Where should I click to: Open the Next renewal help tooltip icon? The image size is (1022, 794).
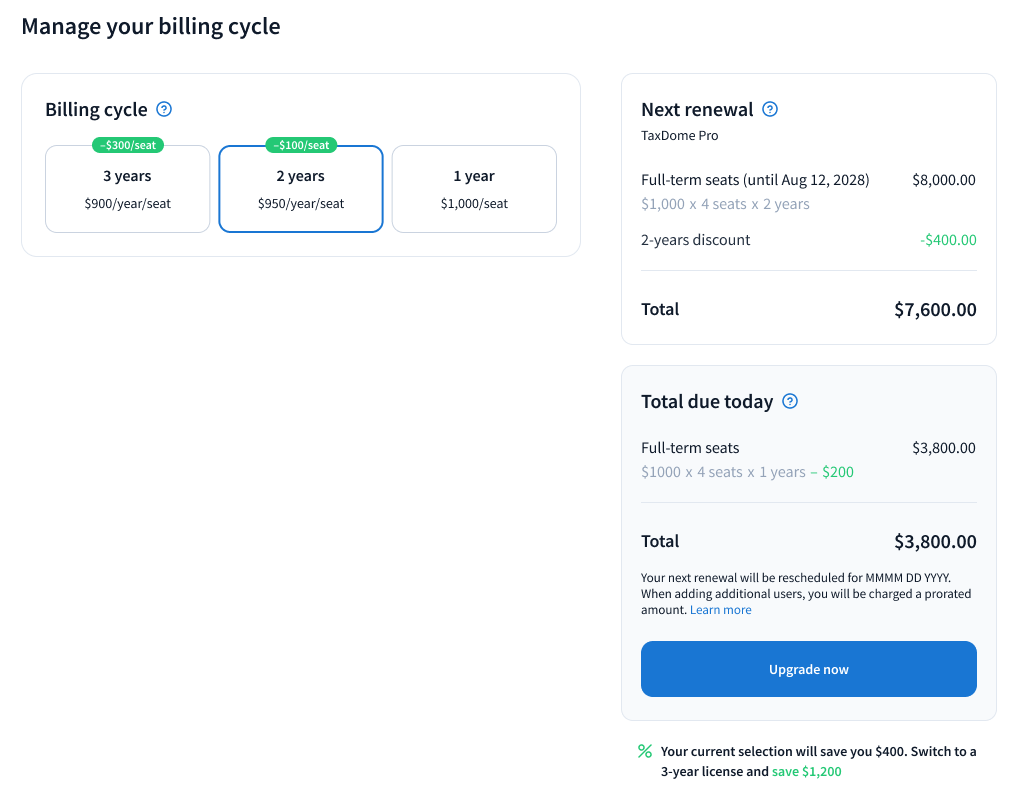[x=770, y=110]
